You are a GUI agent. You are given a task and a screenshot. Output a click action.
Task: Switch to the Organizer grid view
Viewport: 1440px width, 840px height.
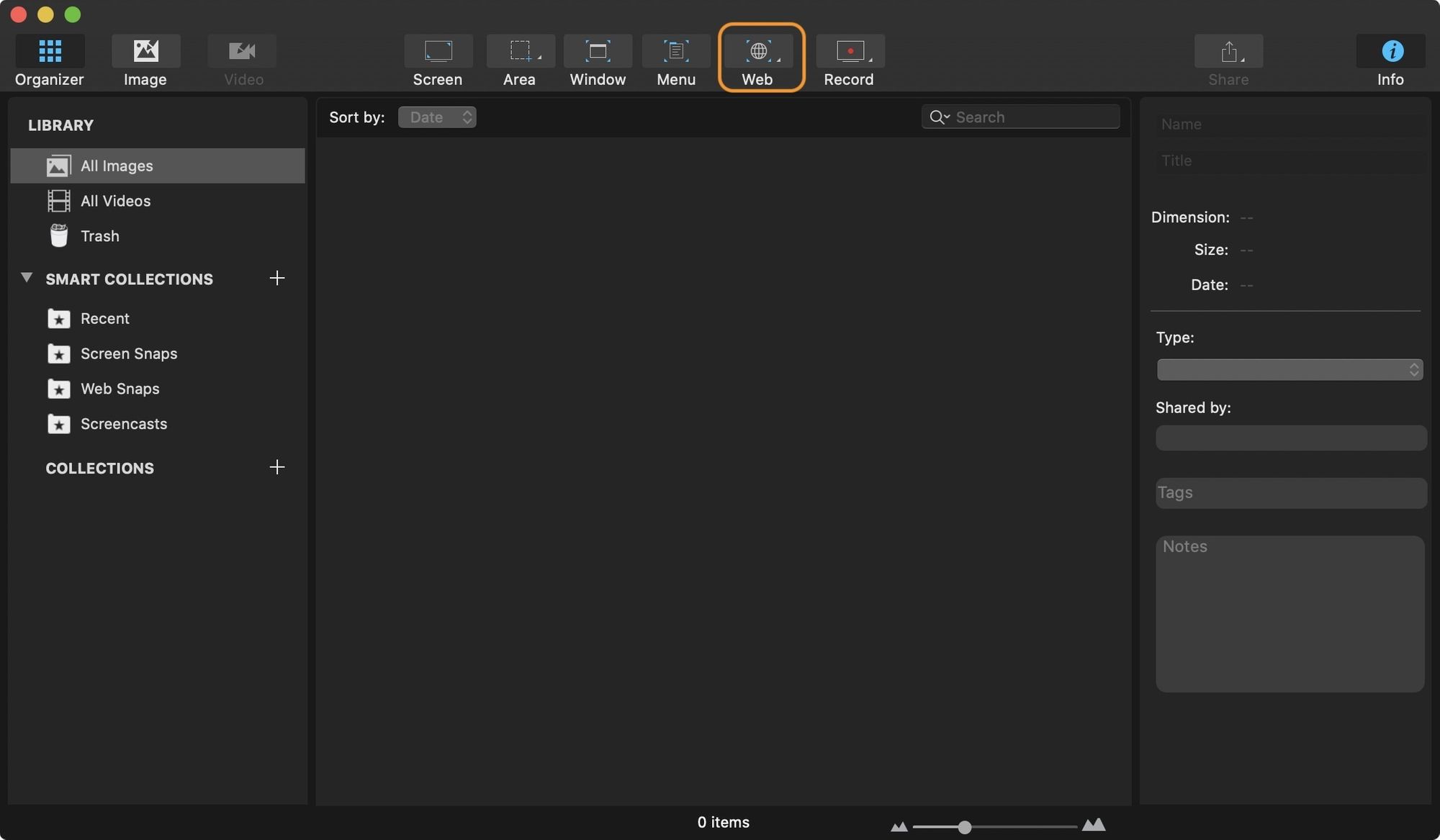click(50, 51)
